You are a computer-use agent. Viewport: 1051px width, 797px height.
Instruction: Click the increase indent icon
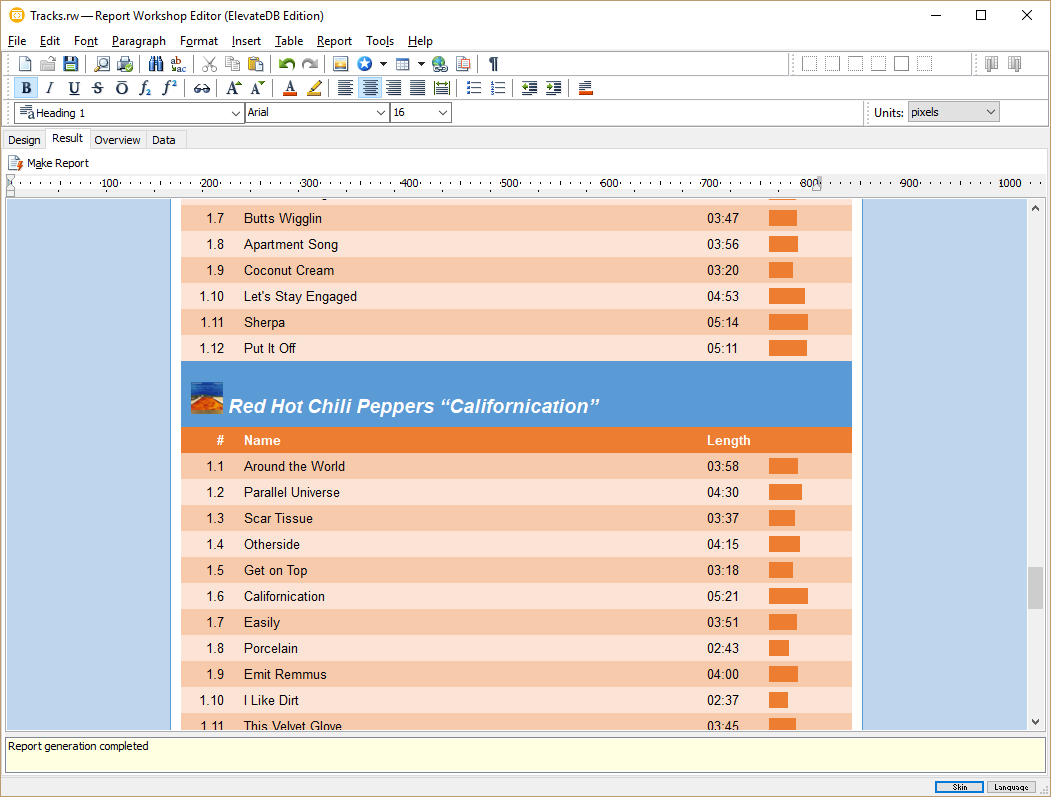pos(553,88)
